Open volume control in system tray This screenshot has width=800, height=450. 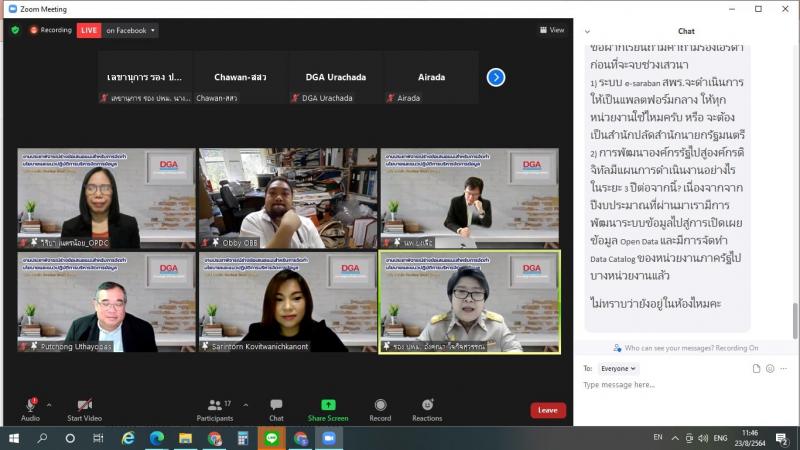pyautogui.click(x=703, y=438)
